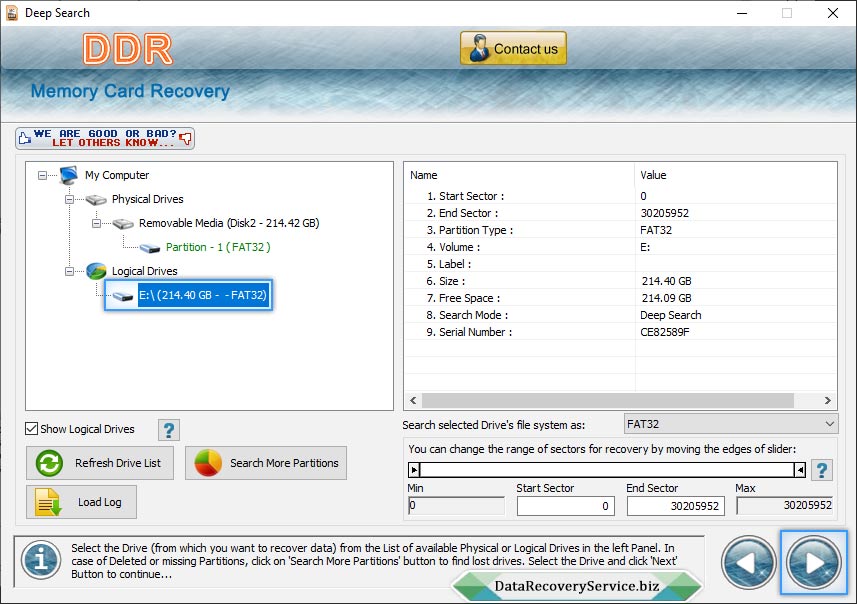Click the sector range slider track

coord(607,470)
